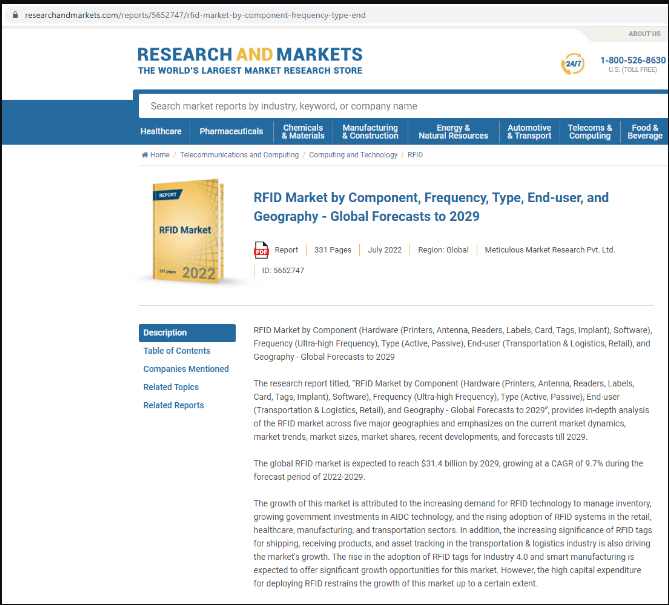Image resolution: width=669 pixels, height=605 pixels.
Task: Click paragraph mentioning $31.4 billion by 2029
Action: (x=448, y=470)
